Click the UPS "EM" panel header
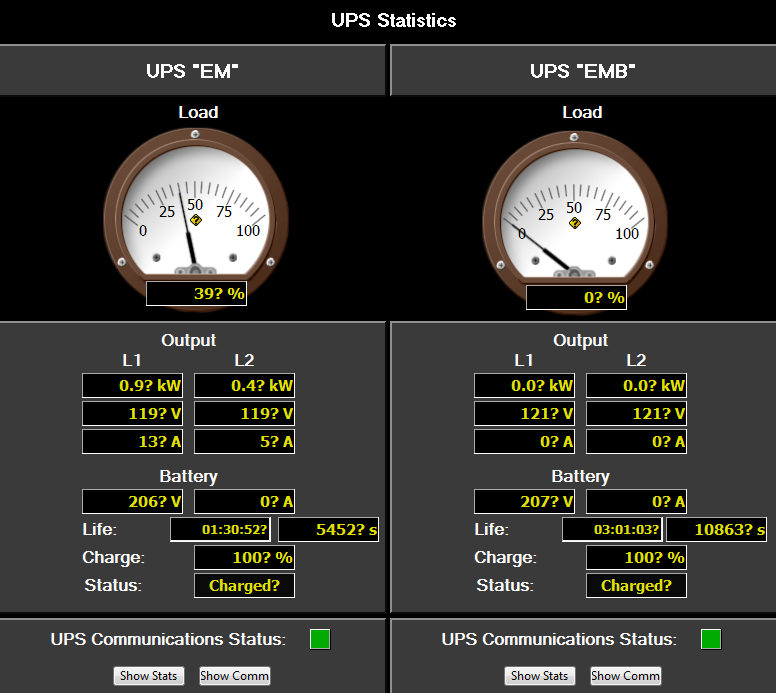This screenshot has width=776, height=693. point(192,71)
